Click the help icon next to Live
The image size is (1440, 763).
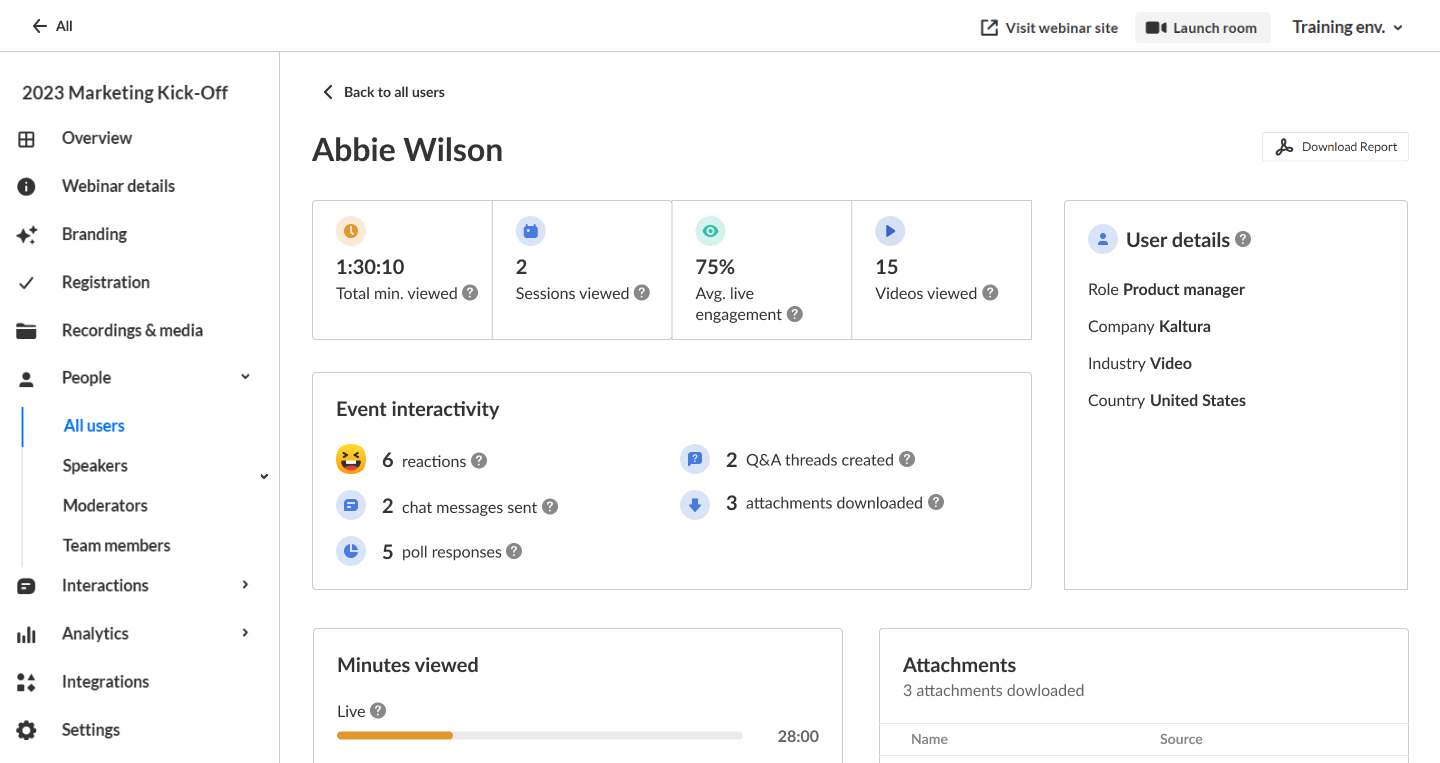[378, 710]
